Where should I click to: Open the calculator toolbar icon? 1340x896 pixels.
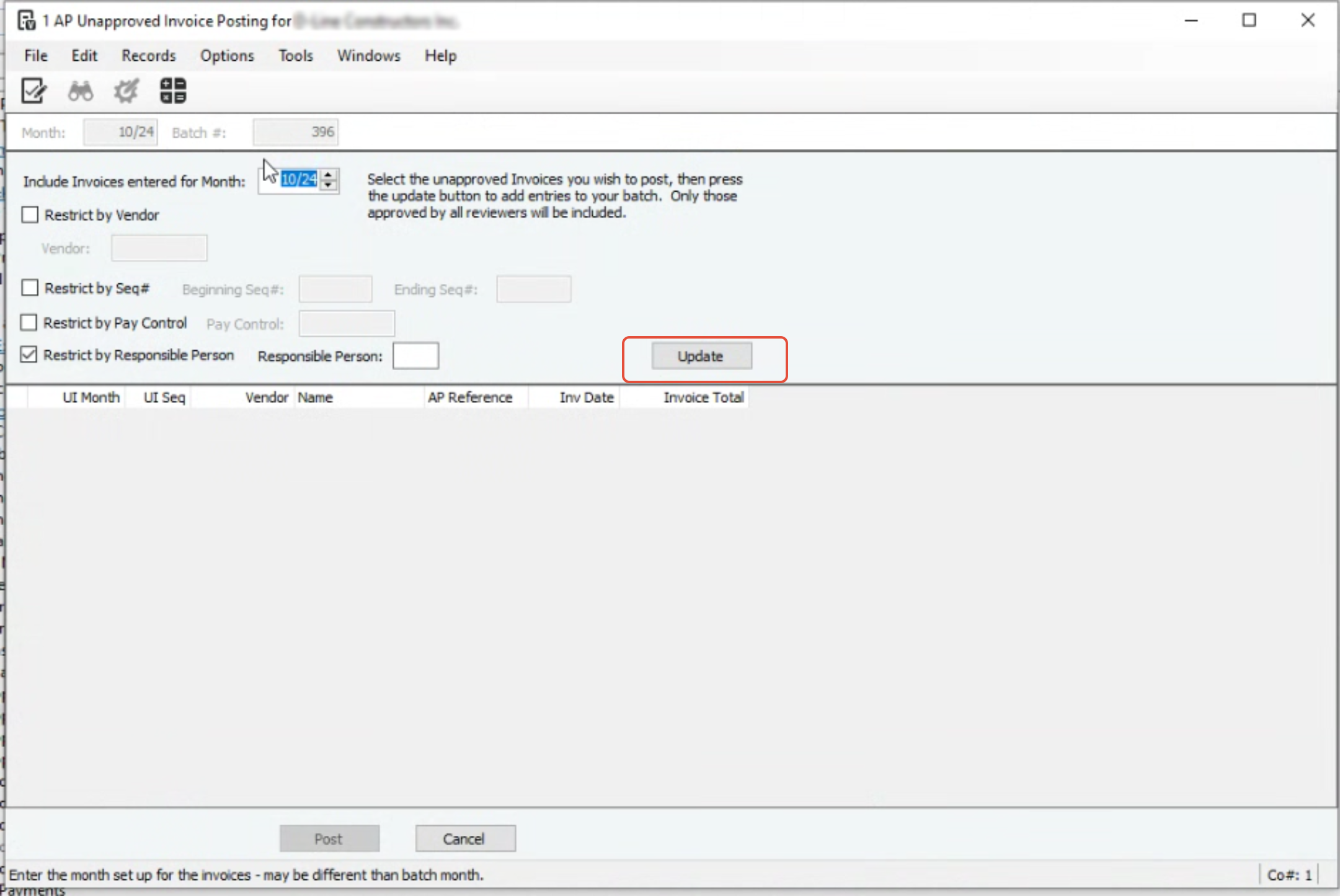tap(173, 91)
